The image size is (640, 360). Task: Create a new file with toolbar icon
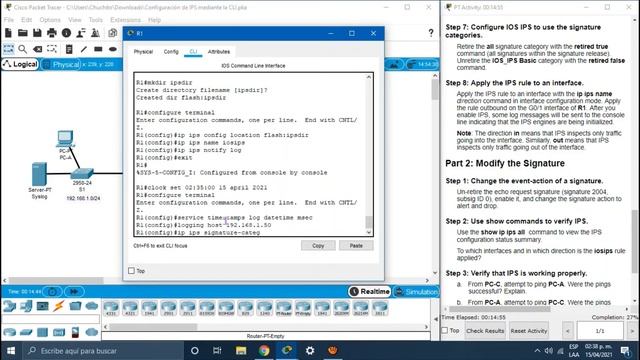(x=8, y=33)
